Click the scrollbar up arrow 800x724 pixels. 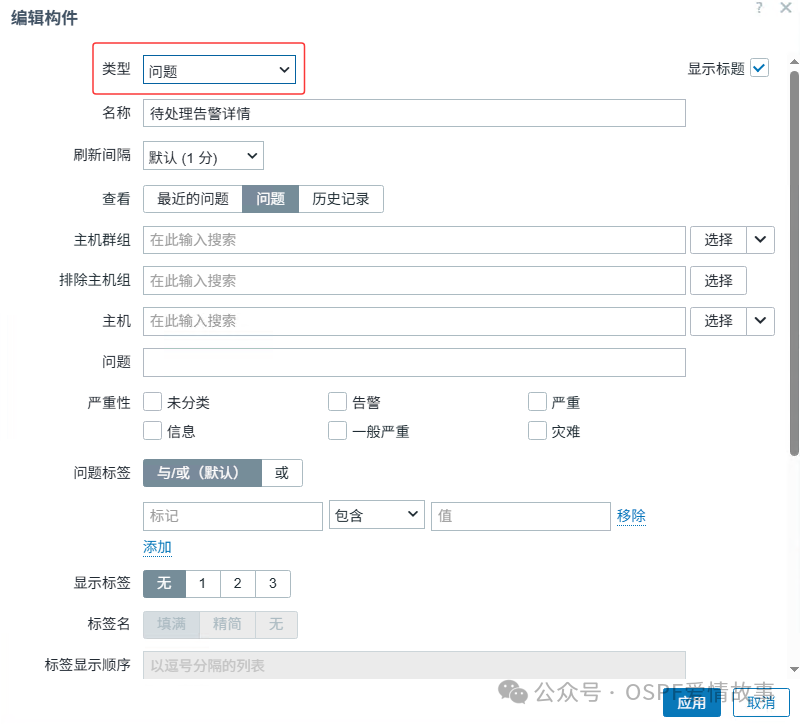pos(794,62)
